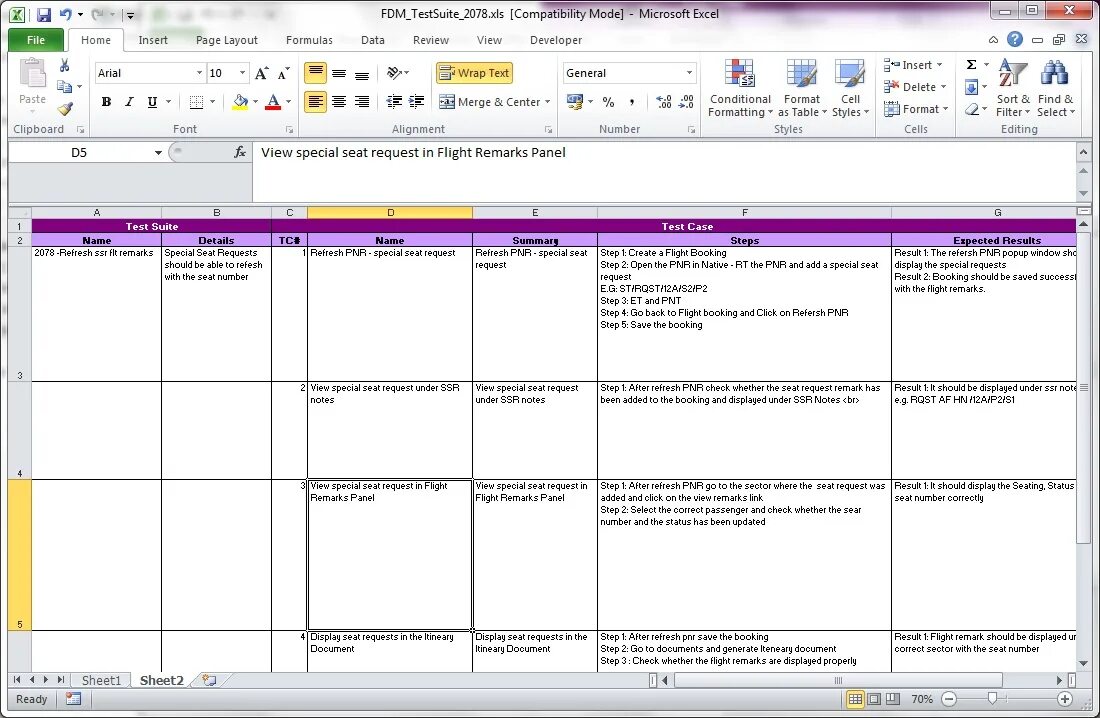Apply Center horizontal alignment
The image size is (1100, 718).
click(x=339, y=102)
